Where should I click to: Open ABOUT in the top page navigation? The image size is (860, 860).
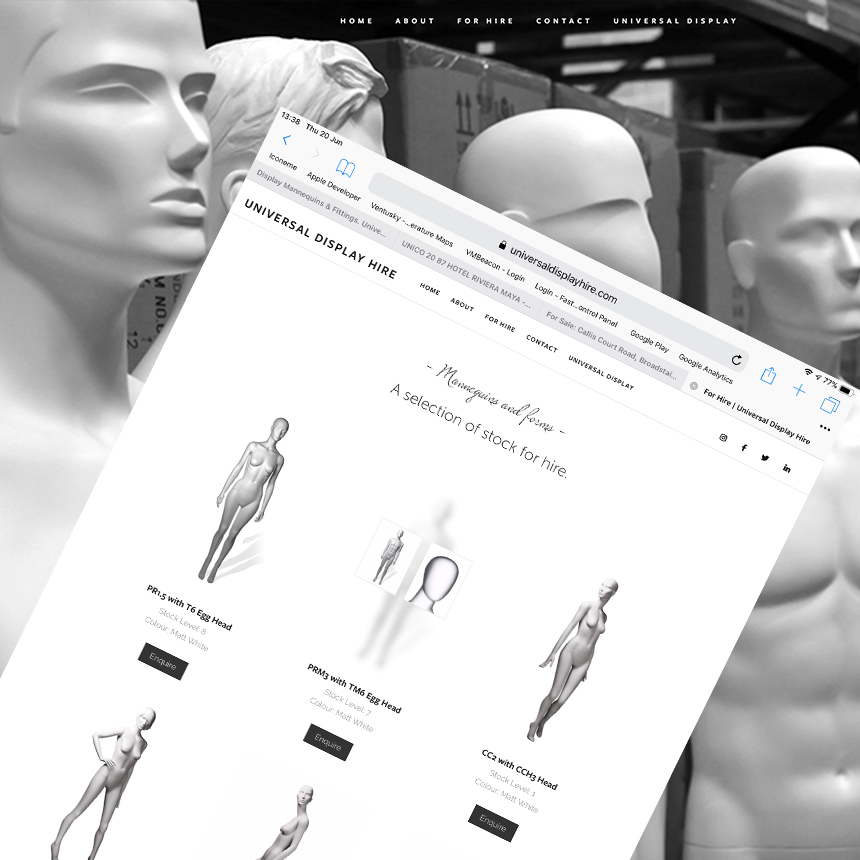click(x=415, y=21)
